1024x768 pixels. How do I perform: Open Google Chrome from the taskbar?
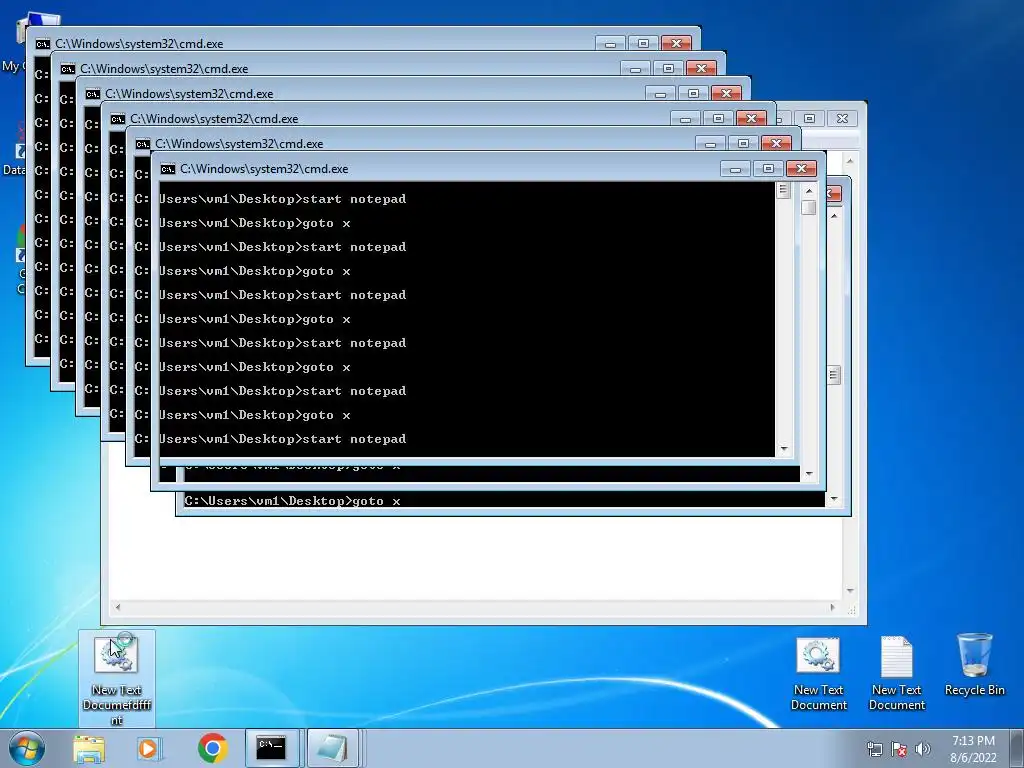coord(213,748)
